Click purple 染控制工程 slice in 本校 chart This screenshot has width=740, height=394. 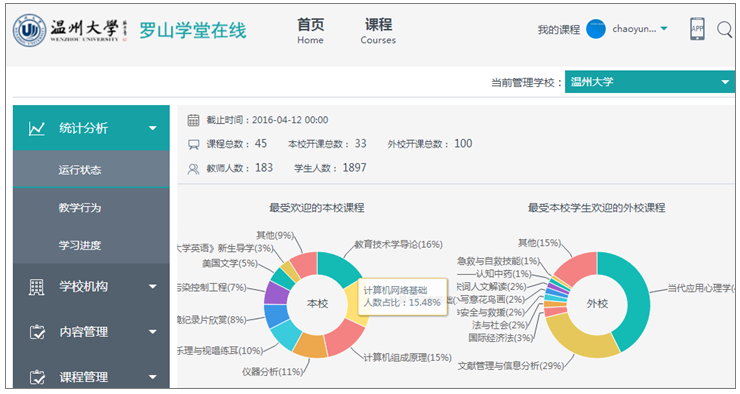coord(275,293)
